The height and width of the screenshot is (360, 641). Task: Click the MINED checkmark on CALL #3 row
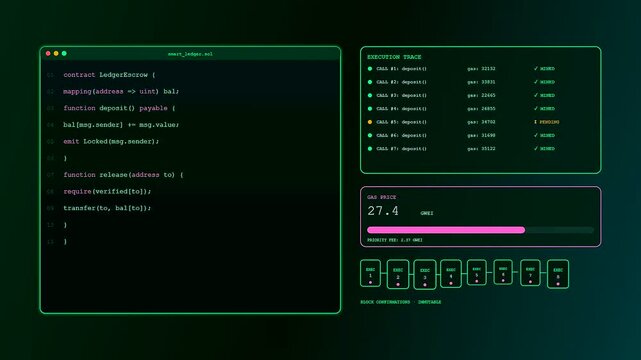pos(544,95)
